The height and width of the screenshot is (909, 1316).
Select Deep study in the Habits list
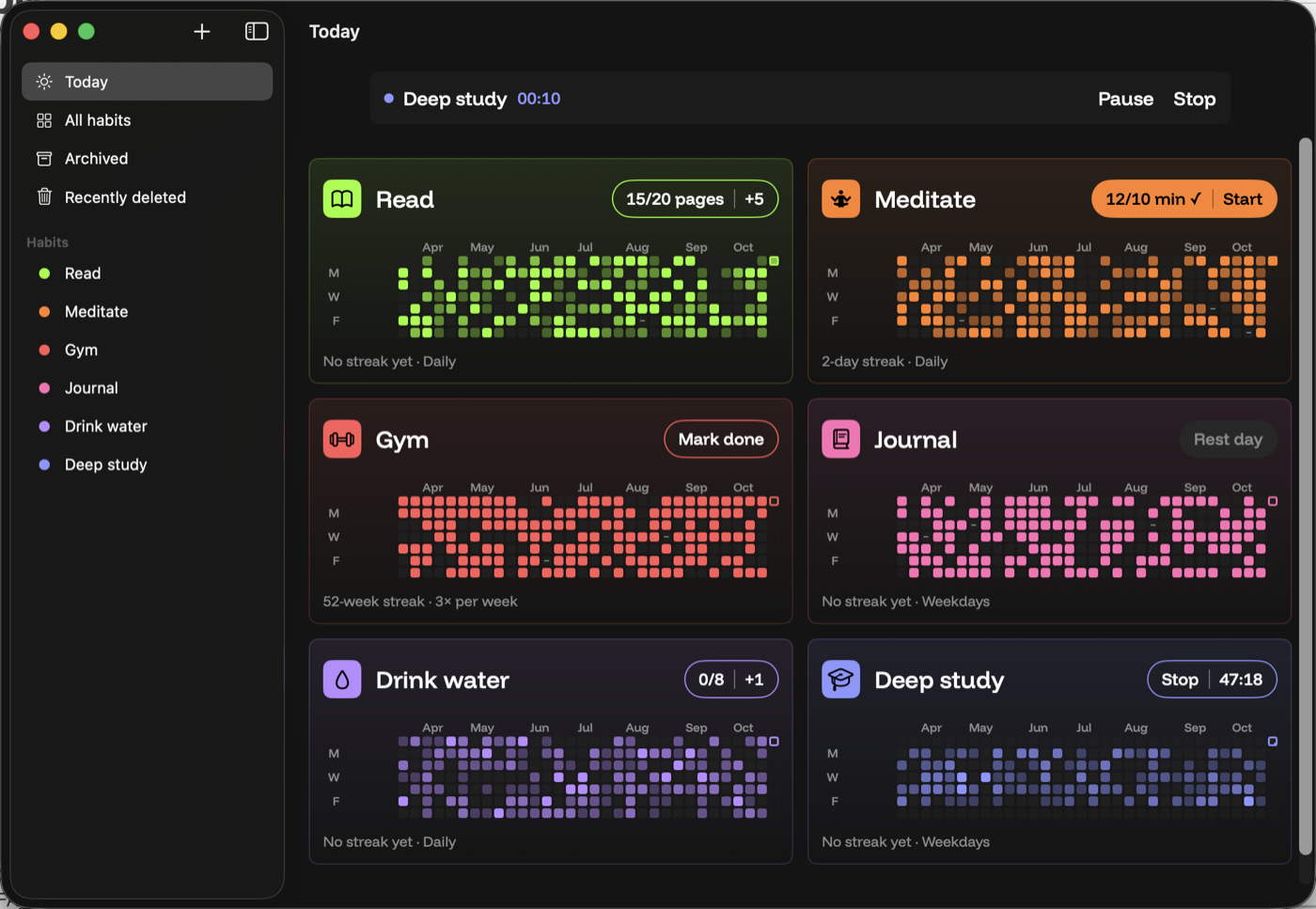coord(148,465)
